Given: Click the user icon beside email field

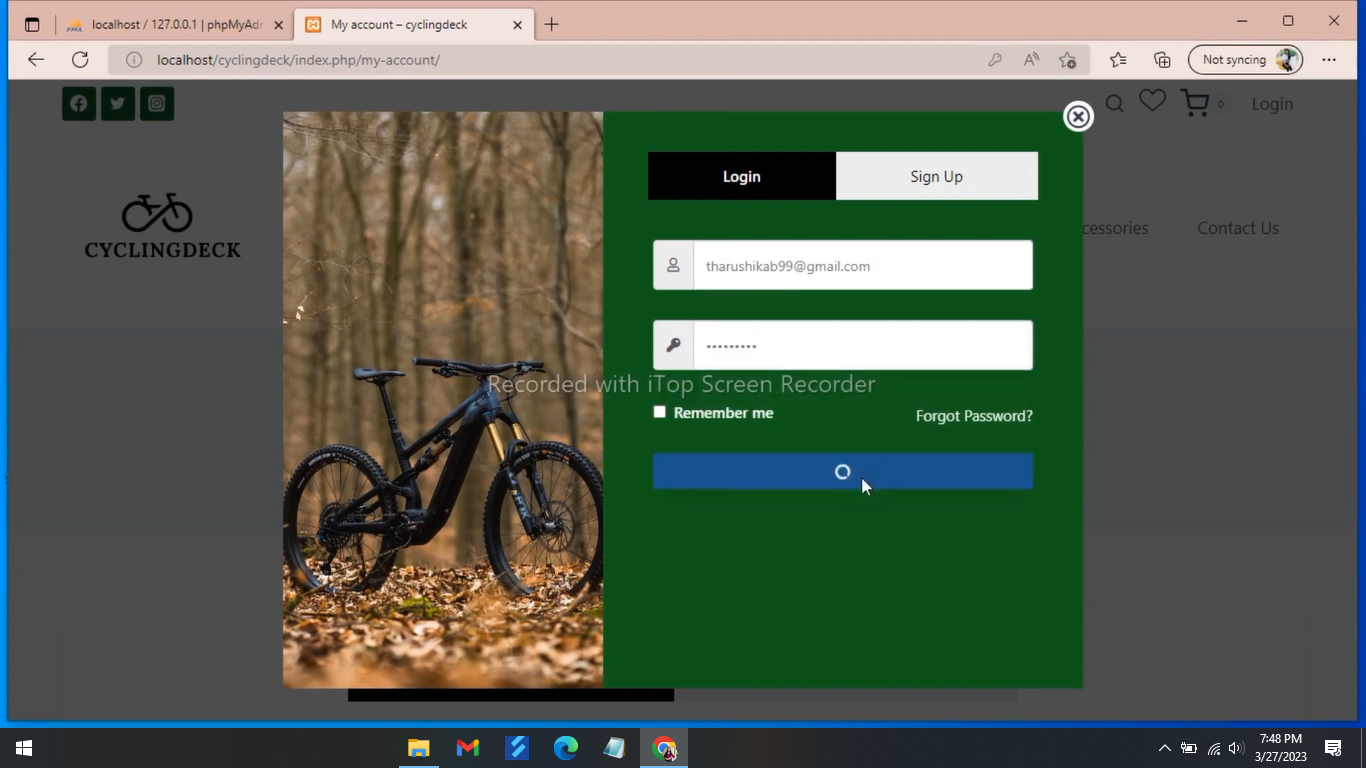Looking at the screenshot, I should click(673, 266).
